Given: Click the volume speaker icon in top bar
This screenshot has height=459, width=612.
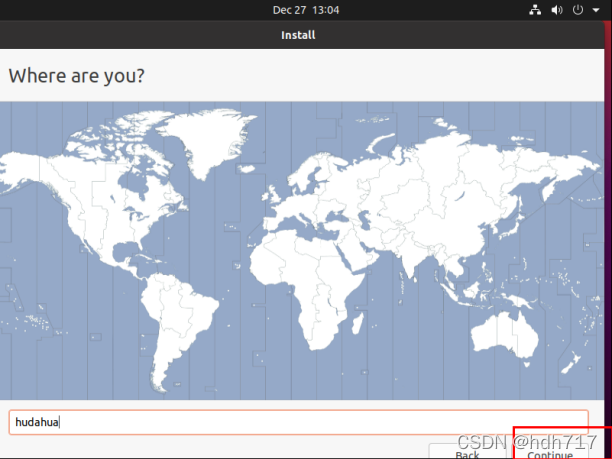Looking at the screenshot, I should [x=557, y=10].
